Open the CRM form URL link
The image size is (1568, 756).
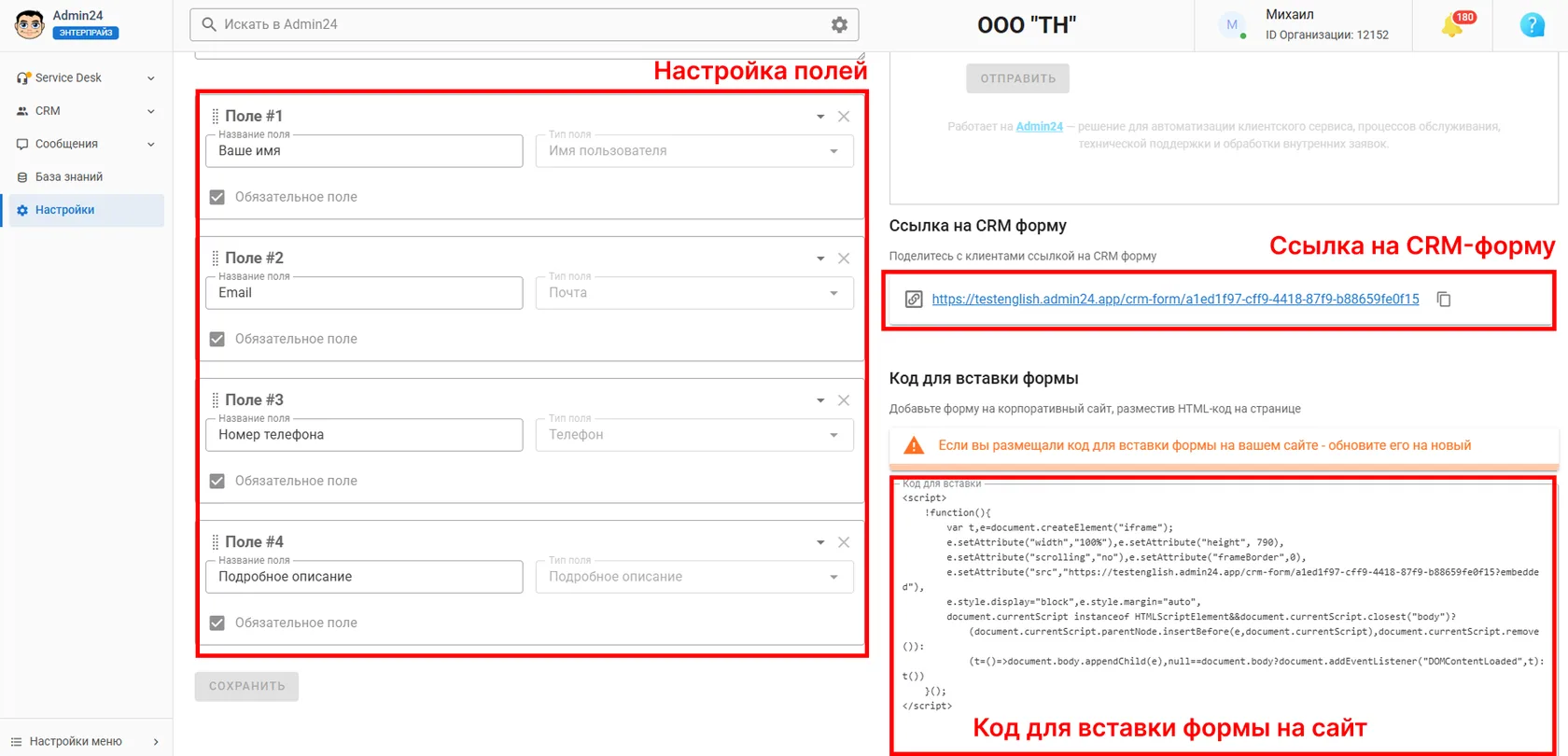click(1175, 300)
